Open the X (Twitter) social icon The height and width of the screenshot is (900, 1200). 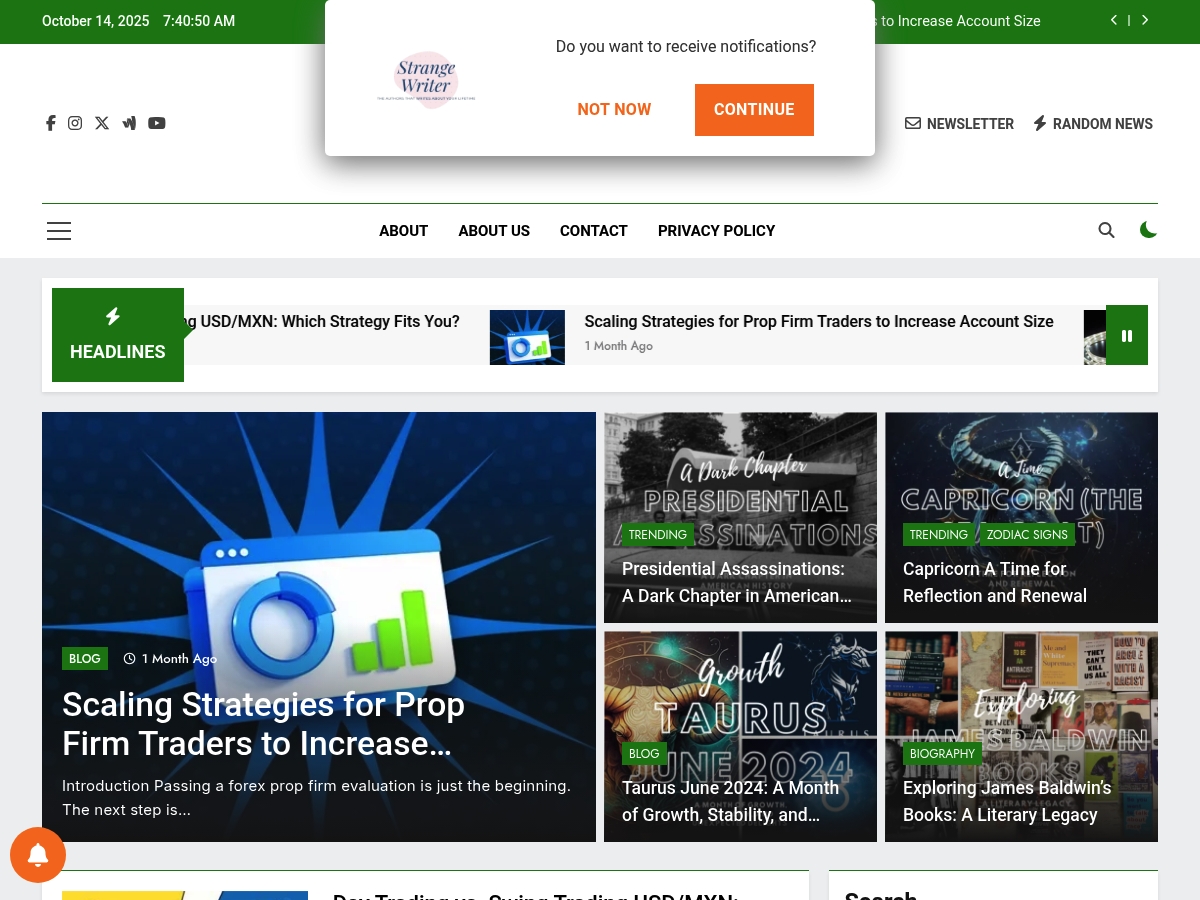102,123
